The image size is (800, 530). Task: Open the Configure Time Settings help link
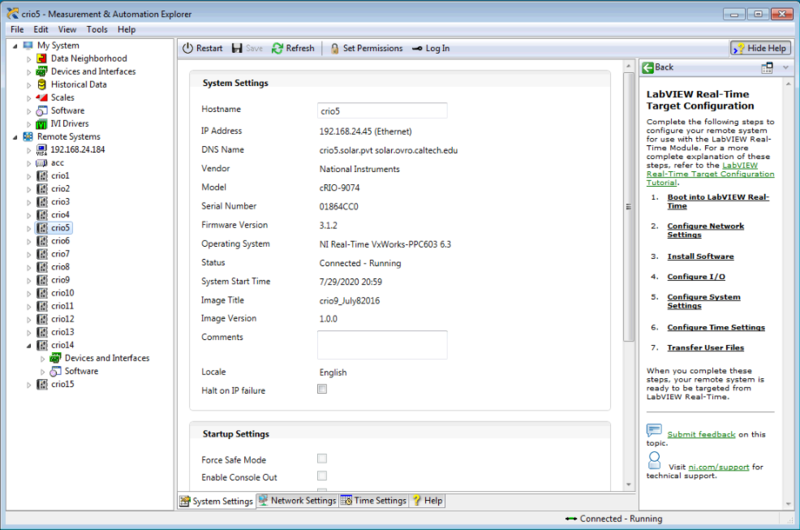[x=716, y=327]
